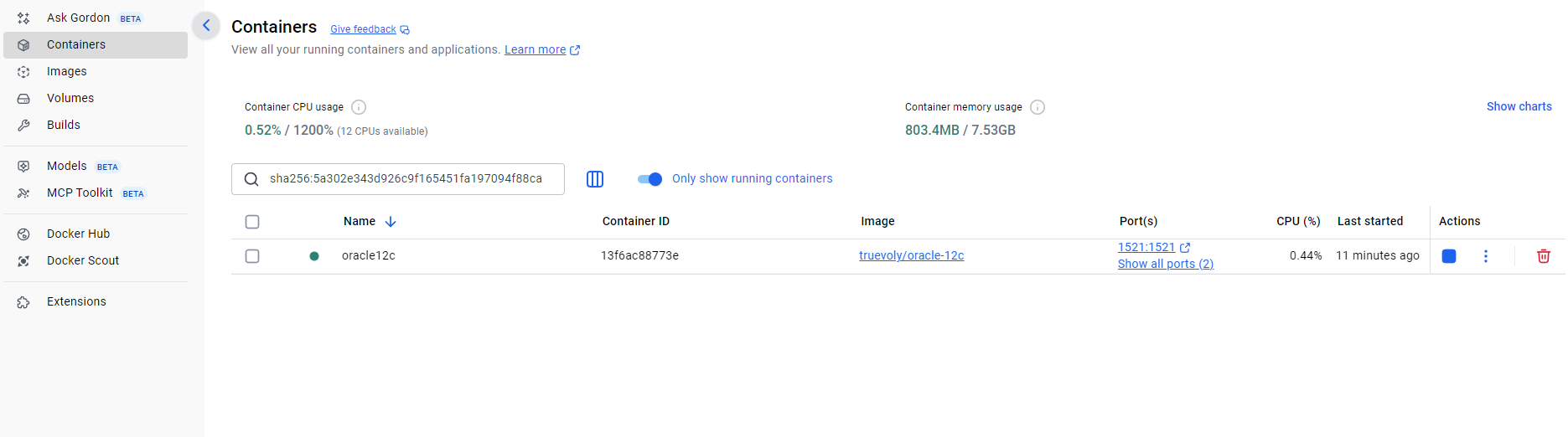Click the 803.4MB / 7.53GB memory value

click(960, 131)
